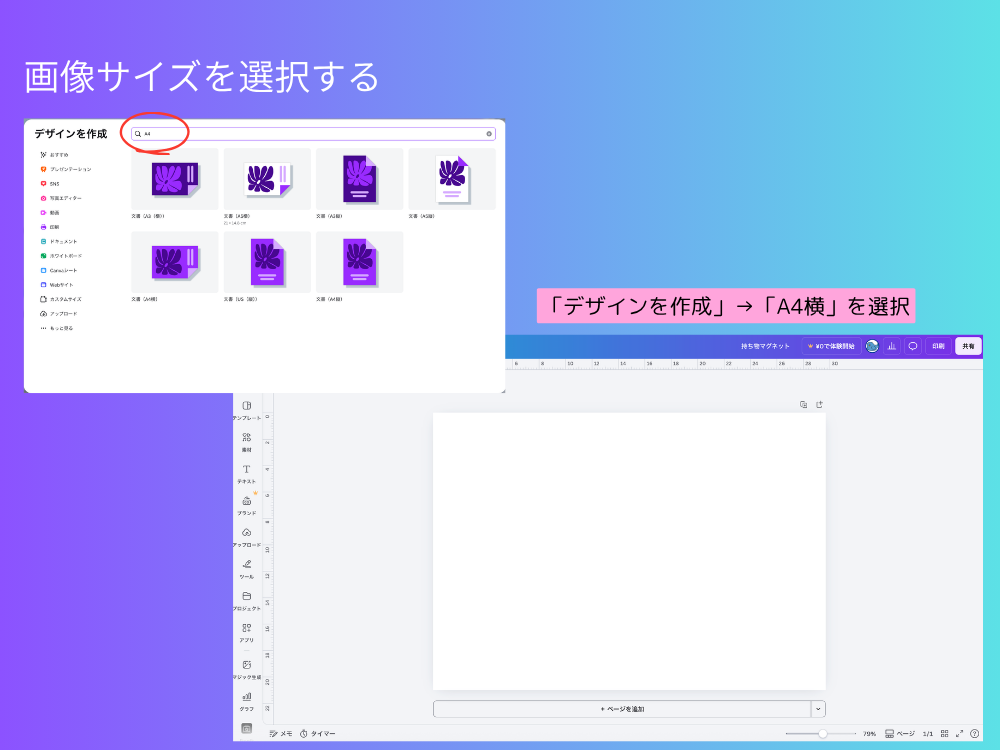Open the ホワイトボード category
The height and width of the screenshot is (750, 1000).
click(x=61, y=256)
